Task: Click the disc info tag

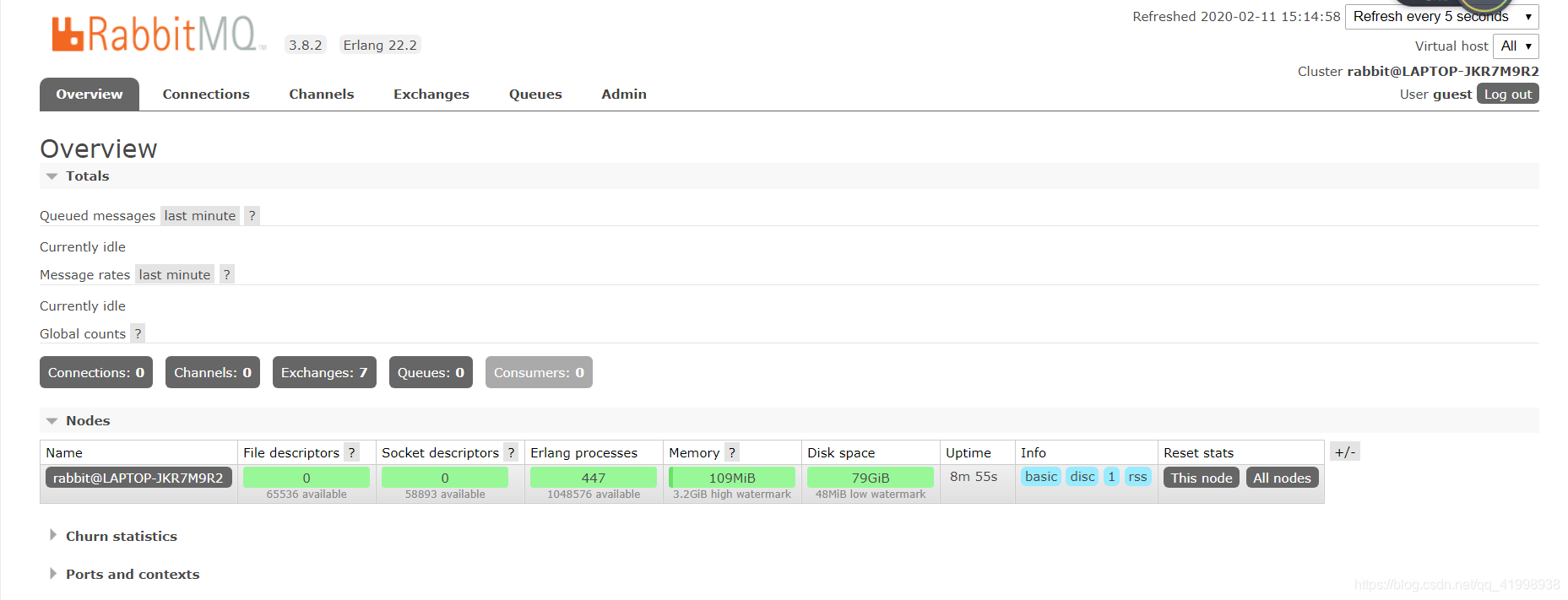Action: point(1082,476)
